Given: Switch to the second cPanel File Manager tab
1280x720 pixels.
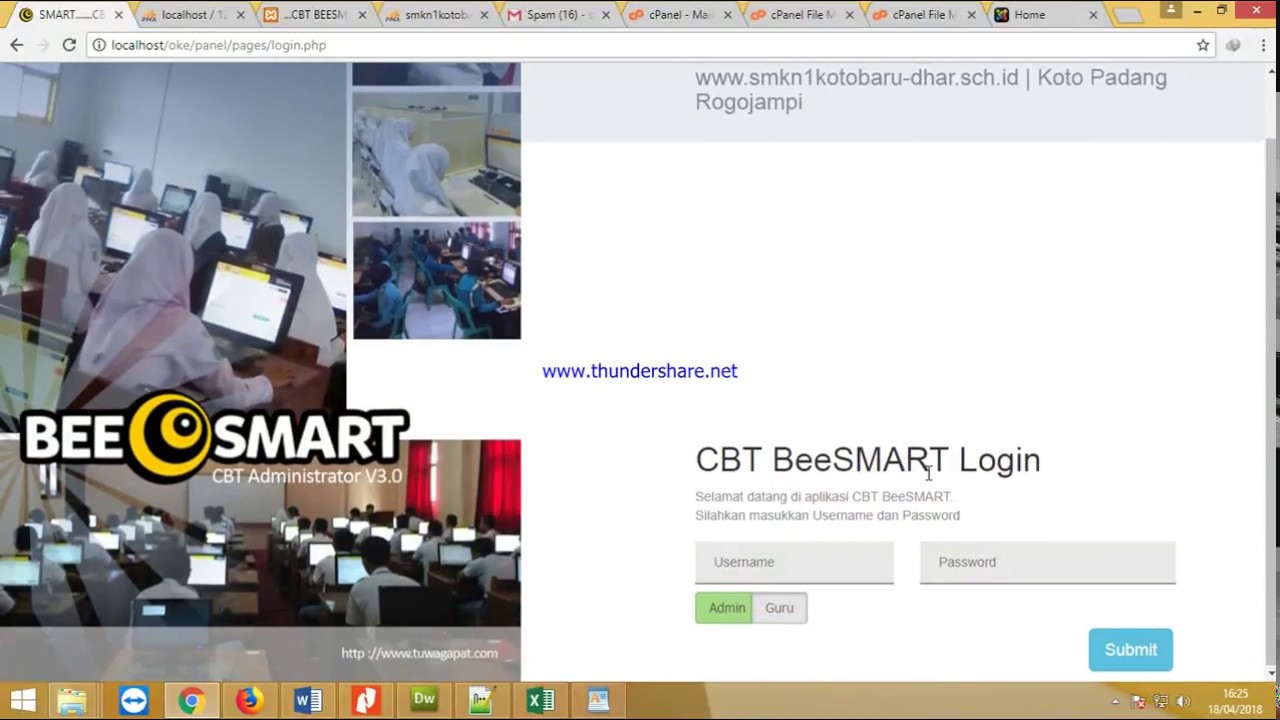Looking at the screenshot, I should pyautogui.click(x=924, y=15).
